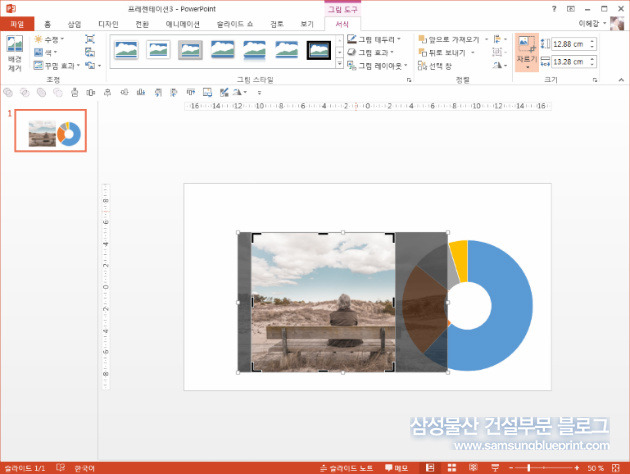Image resolution: width=630 pixels, height=474 pixels.
Task: Click the Remove Background (배경 제거) button
Action: click(x=15, y=54)
